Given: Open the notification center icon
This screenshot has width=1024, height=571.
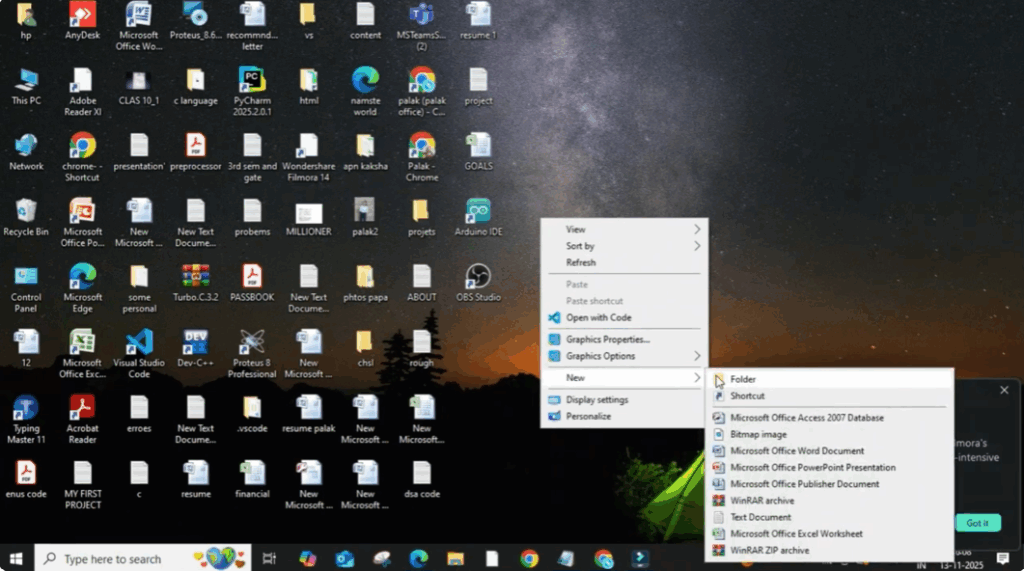Looking at the screenshot, I should [1002, 559].
